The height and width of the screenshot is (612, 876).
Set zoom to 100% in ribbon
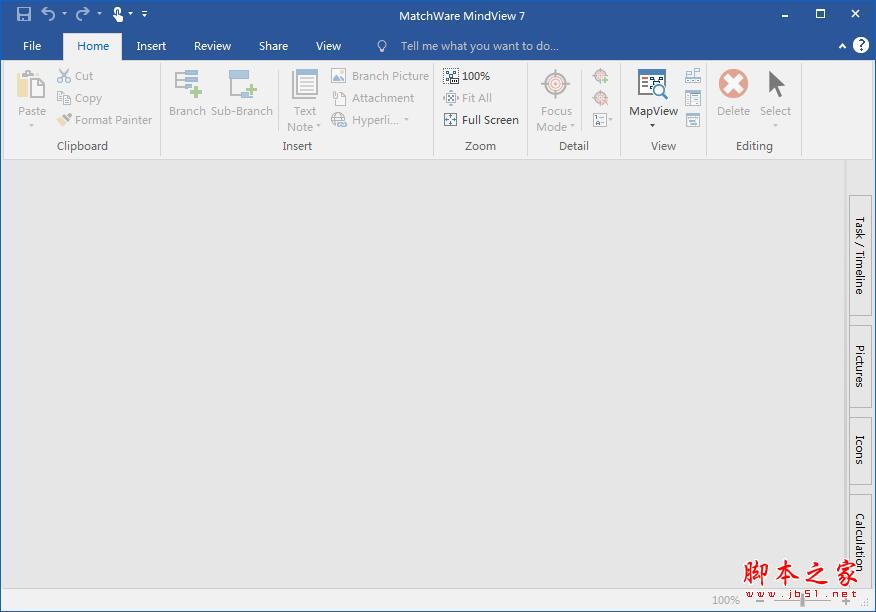[x=466, y=76]
